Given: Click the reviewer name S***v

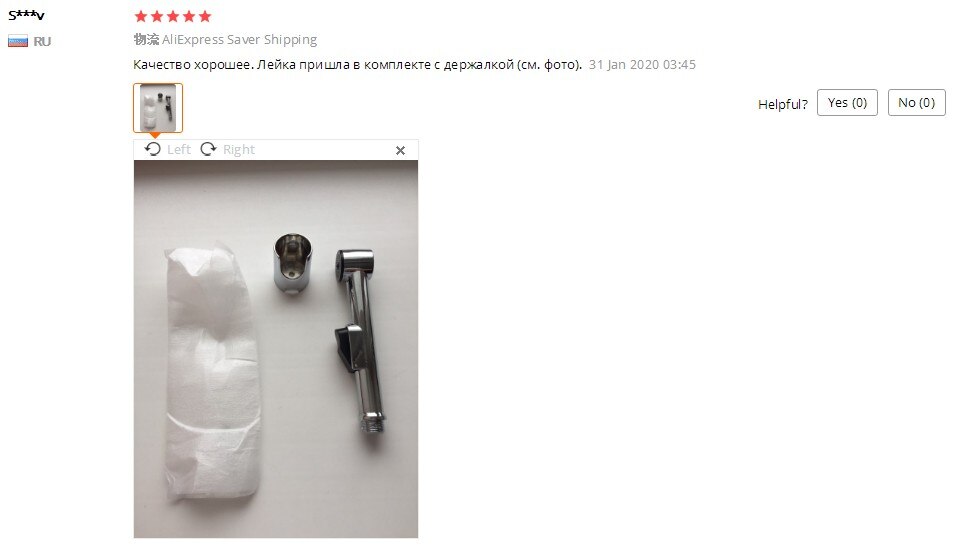Looking at the screenshot, I should point(26,15).
